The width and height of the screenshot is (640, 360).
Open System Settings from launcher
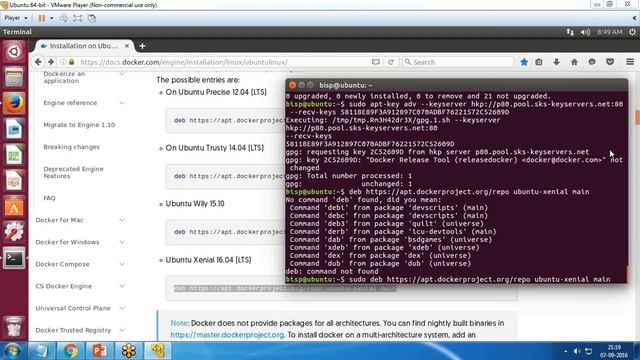[x=14, y=232]
